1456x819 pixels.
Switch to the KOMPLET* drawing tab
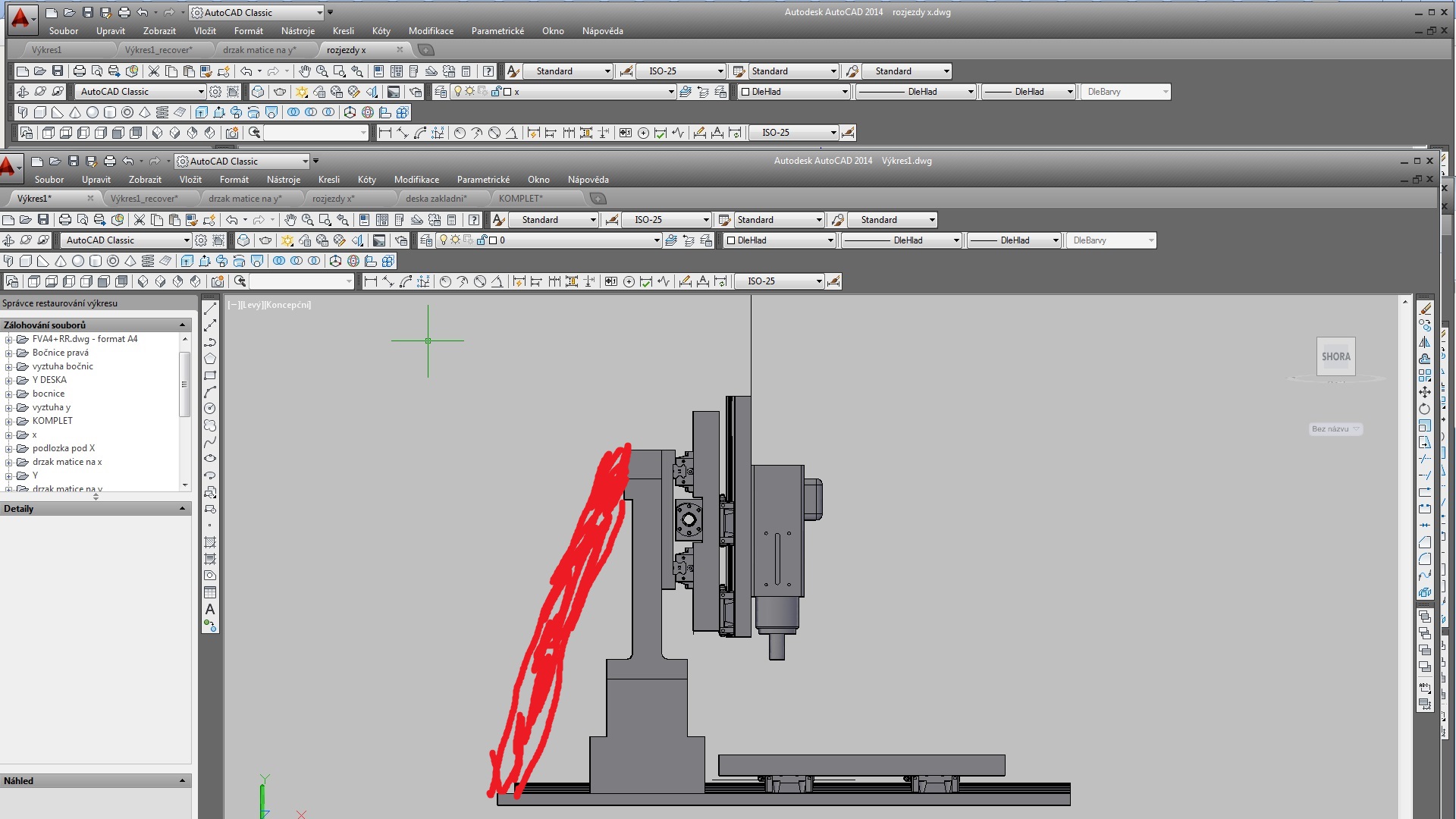[520, 199]
